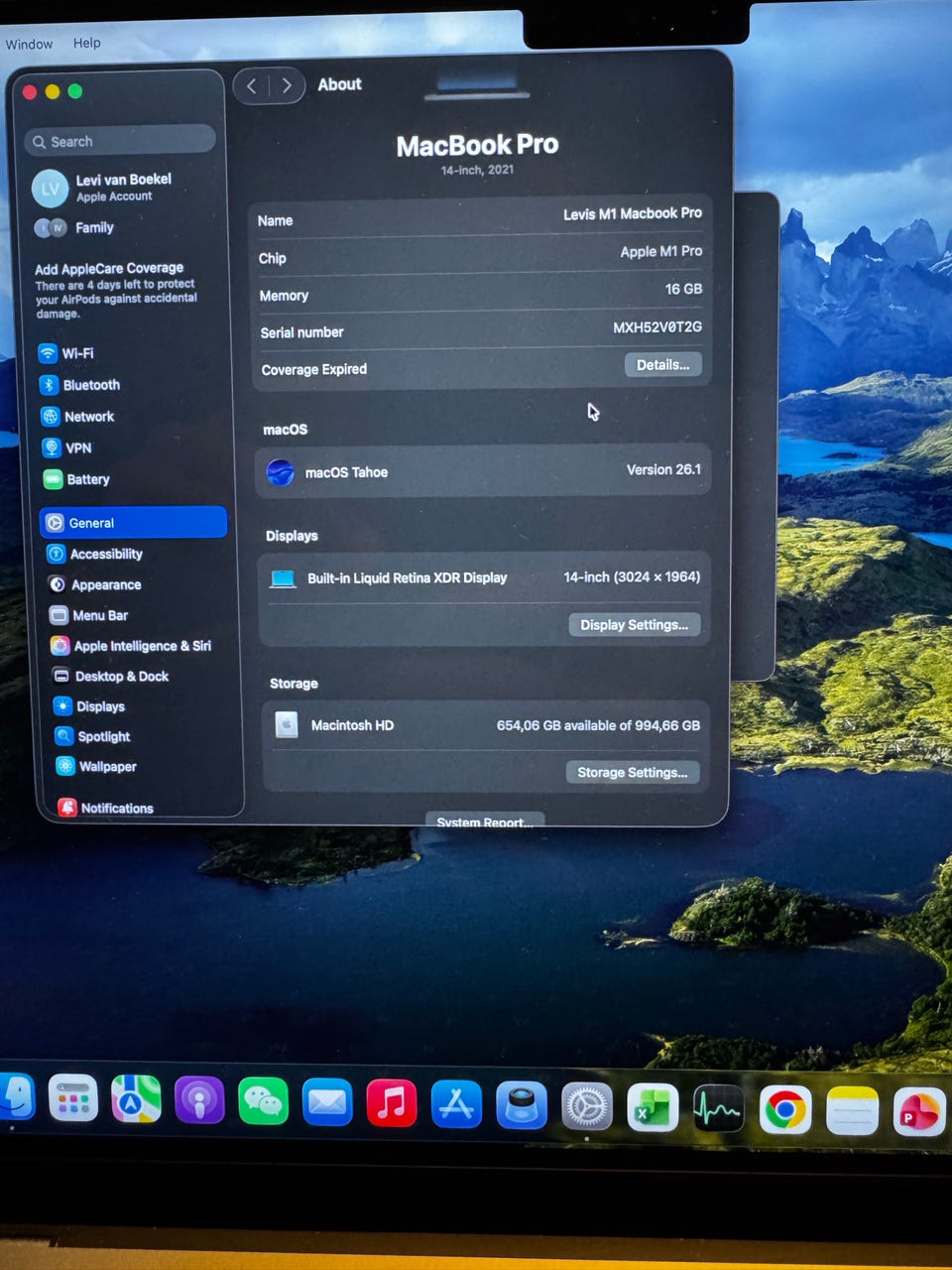
Task: Launch WeChat from the Dock
Action: click(263, 1101)
